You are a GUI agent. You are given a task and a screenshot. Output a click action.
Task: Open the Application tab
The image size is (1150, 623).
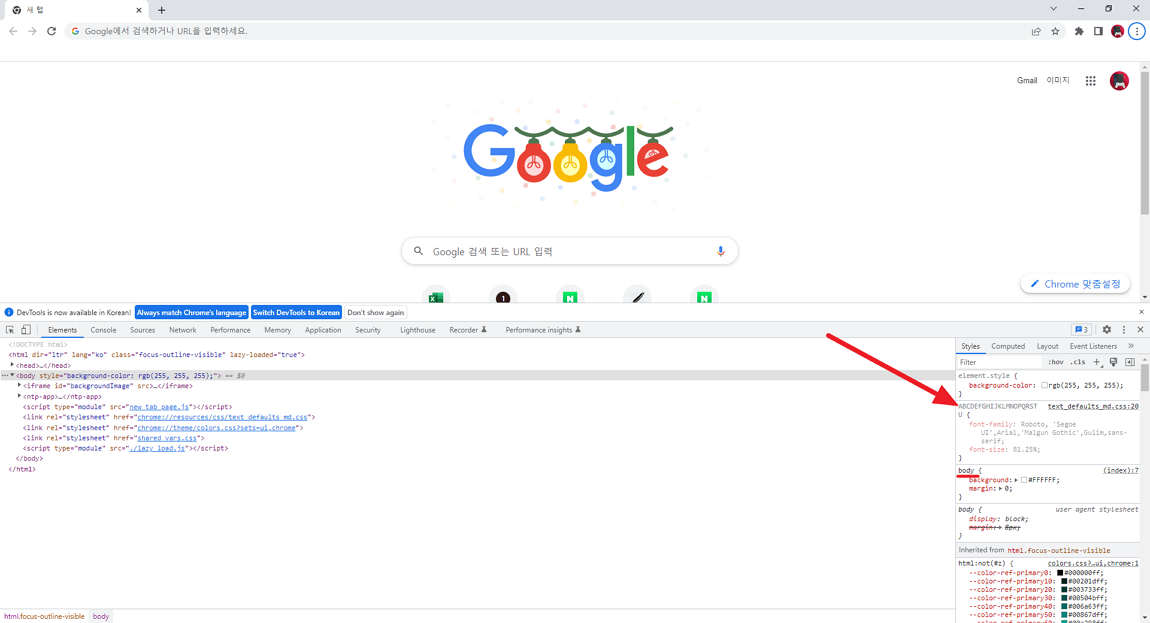click(x=323, y=330)
